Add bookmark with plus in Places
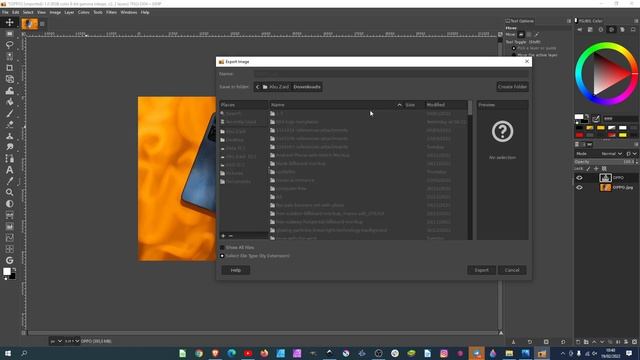 click(x=223, y=236)
